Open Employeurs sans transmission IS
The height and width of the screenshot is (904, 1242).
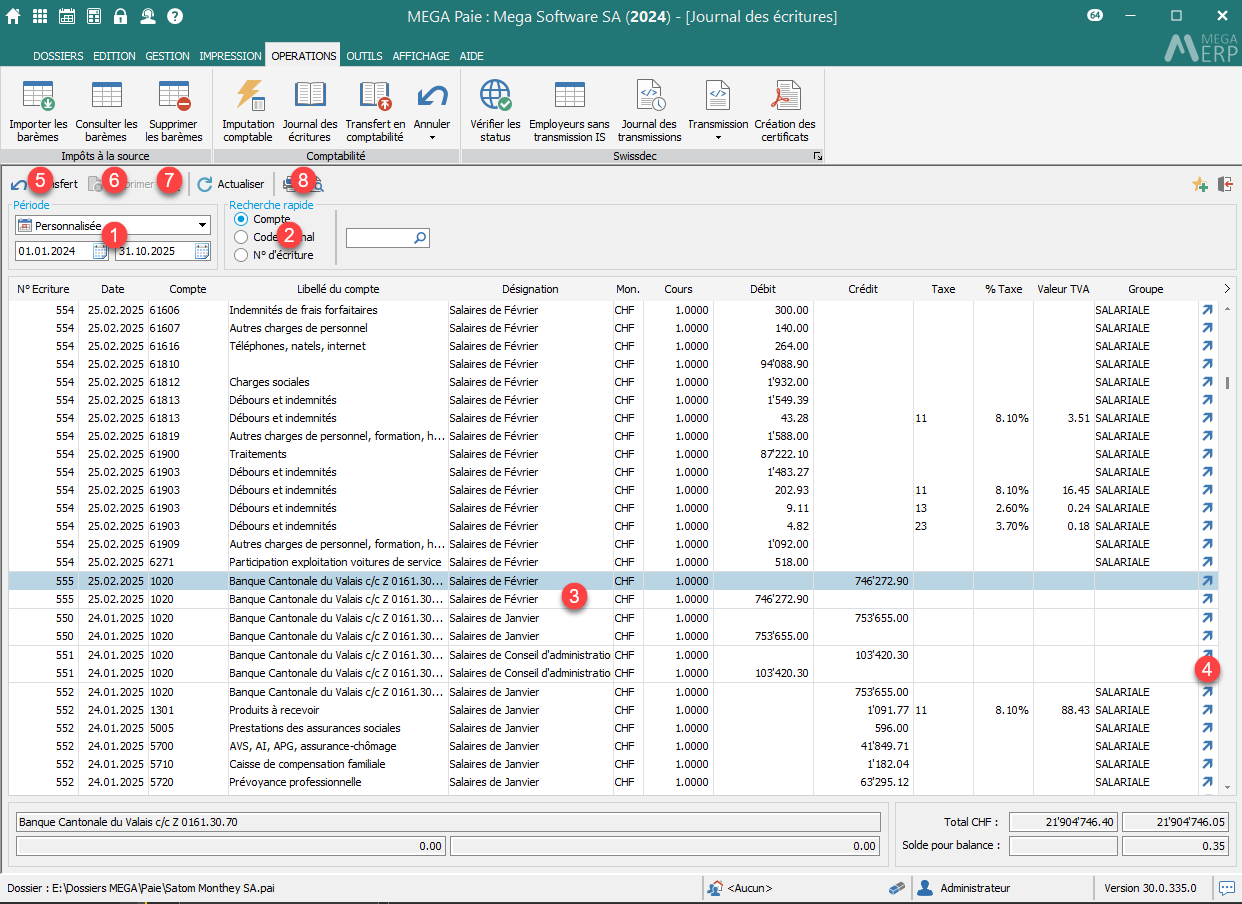(569, 97)
